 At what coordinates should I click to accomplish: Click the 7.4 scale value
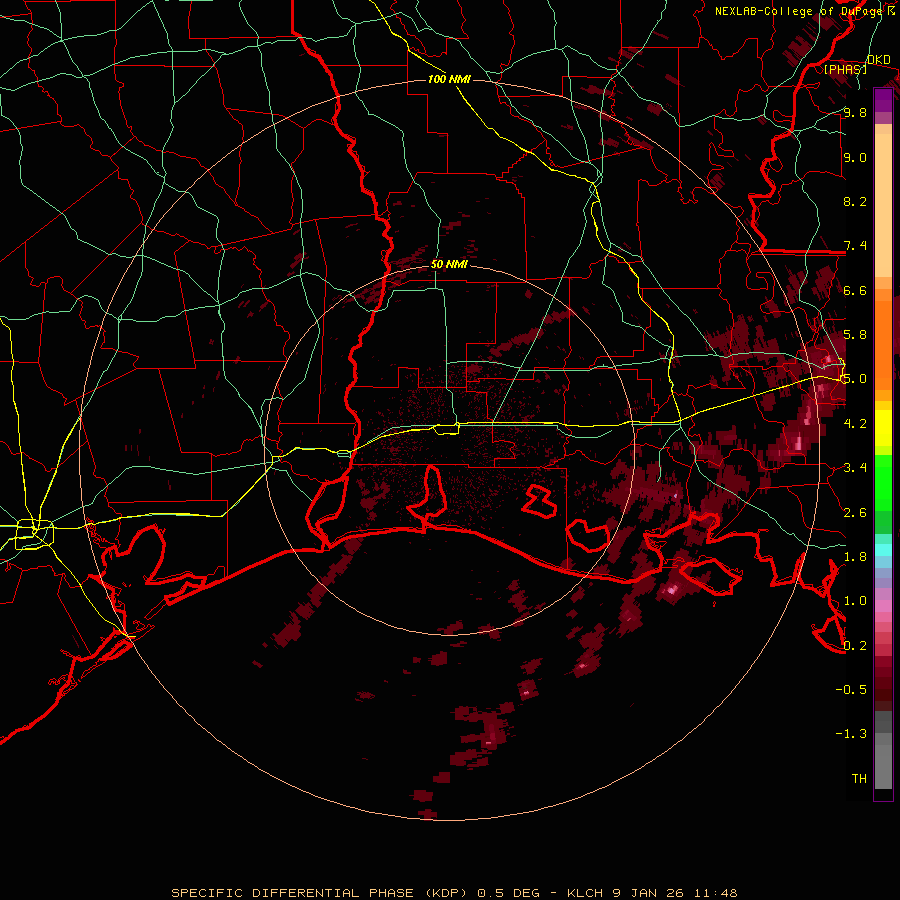(x=855, y=246)
